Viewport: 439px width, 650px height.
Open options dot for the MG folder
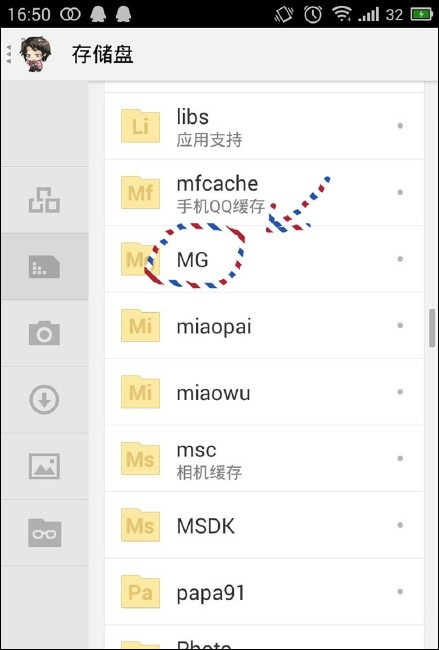tap(400, 259)
